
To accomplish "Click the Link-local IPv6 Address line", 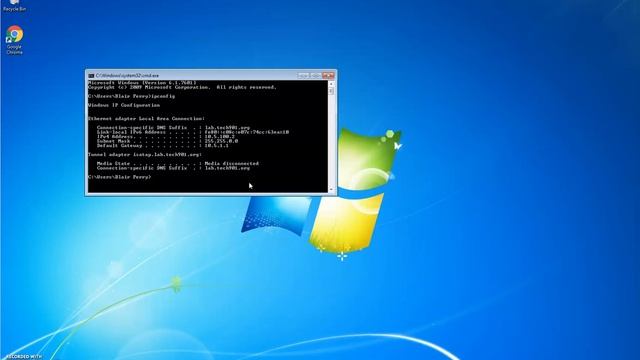I will click(193, 132).
